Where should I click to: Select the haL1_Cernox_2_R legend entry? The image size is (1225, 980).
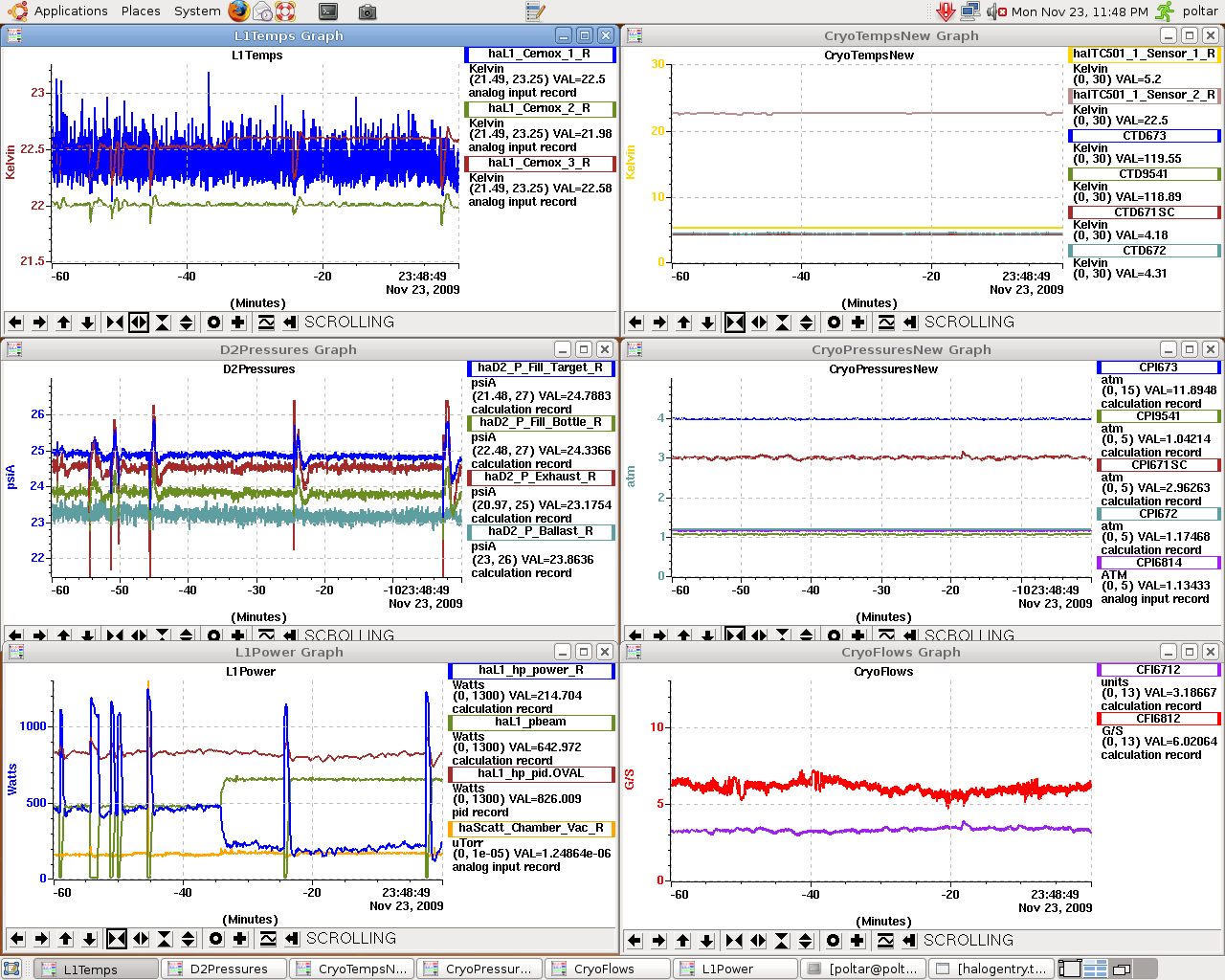[540, 109]
